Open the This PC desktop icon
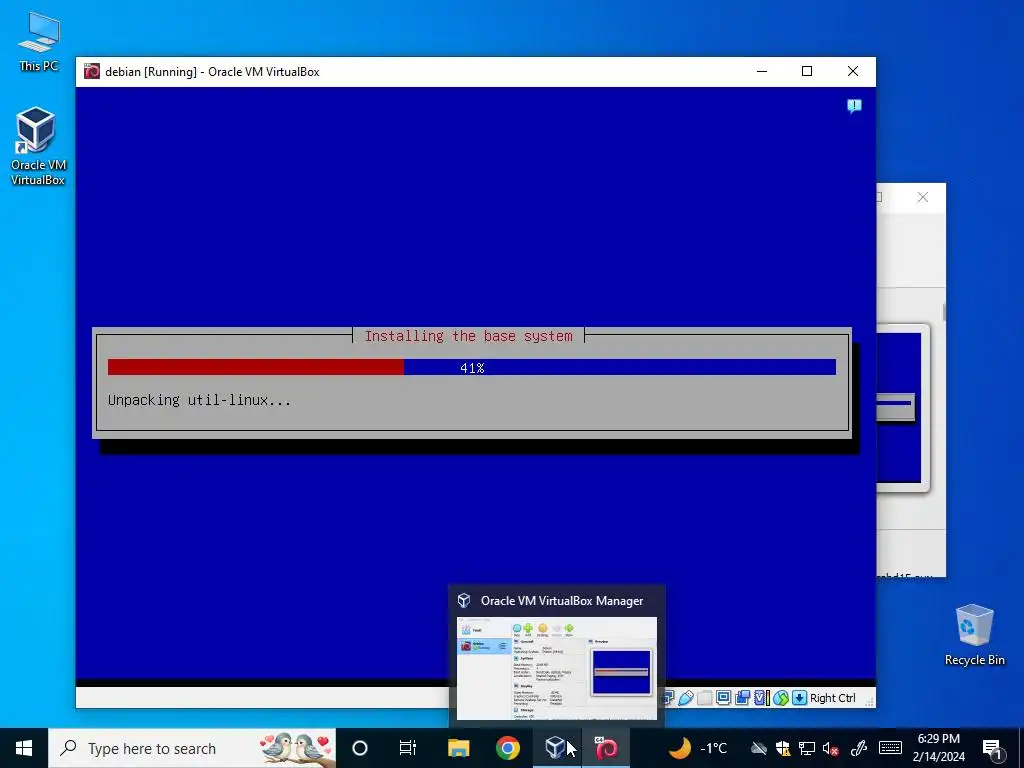The height and width of the screenshot is (768, 1024). click(x=39, y=41)
